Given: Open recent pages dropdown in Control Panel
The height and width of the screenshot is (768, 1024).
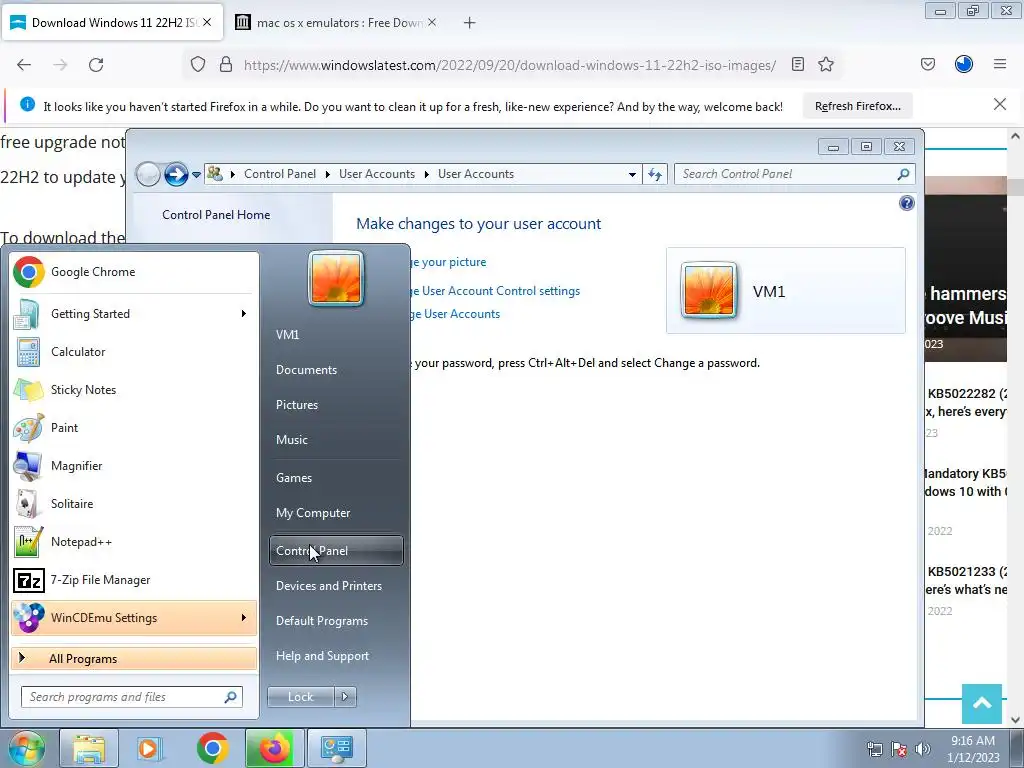Looking at the screenshot, I should (196, 174).
